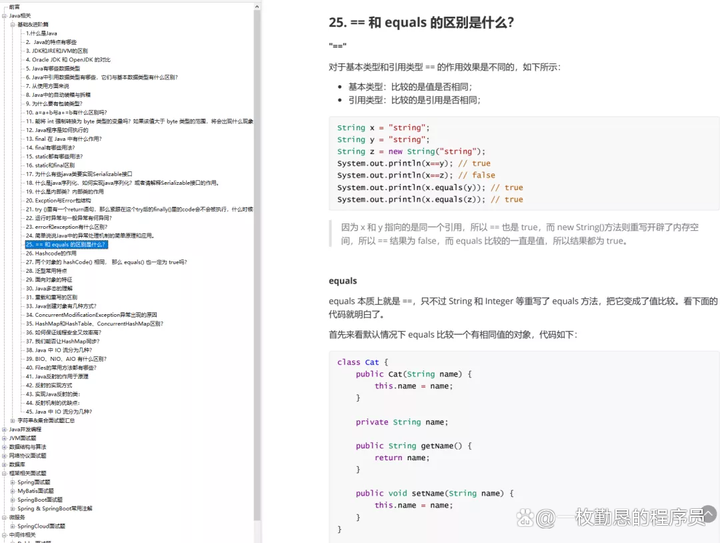Viewport: 720px width, 543px height.
Task: Open topic 27 hashCode() and equals()
Action: [106, 262]
